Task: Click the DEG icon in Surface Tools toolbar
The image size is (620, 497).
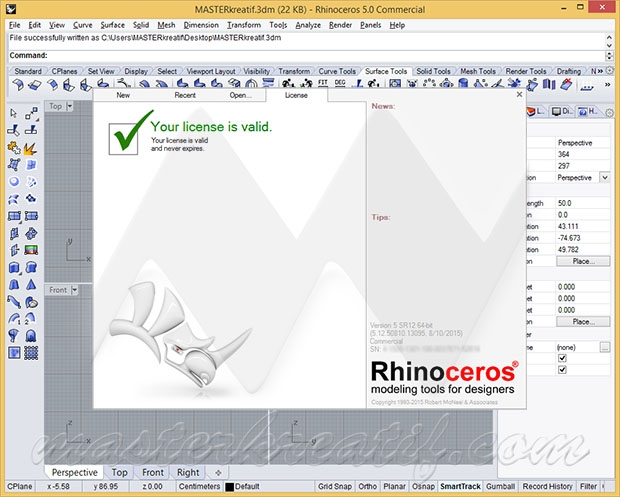Action: (340, 83)
